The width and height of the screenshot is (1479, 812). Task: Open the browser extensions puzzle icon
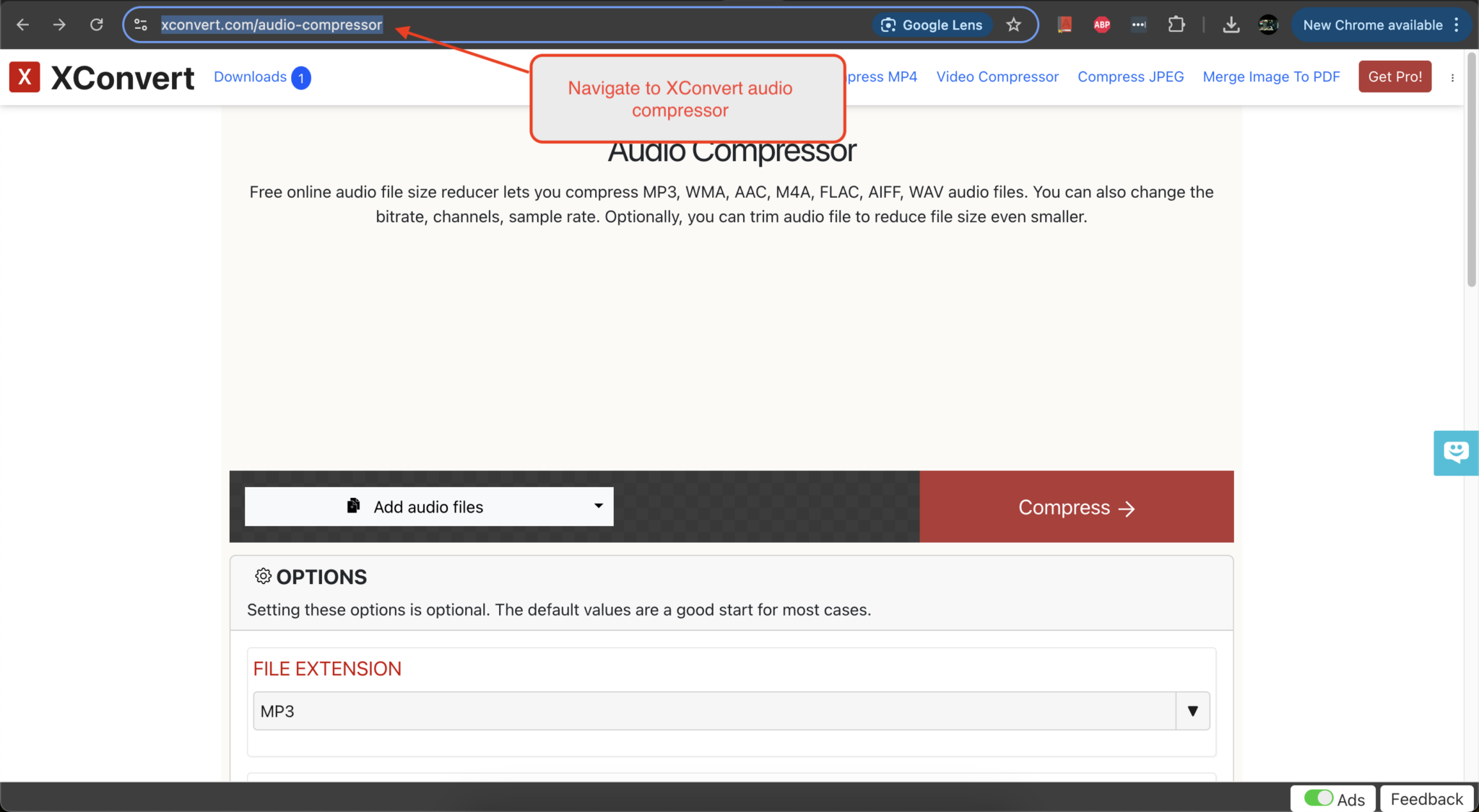click(x=1176, y=25)
